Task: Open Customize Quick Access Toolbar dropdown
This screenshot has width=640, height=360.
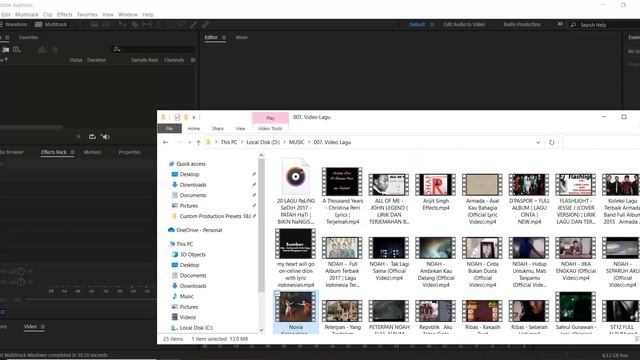Action: [x=194, y=118]
